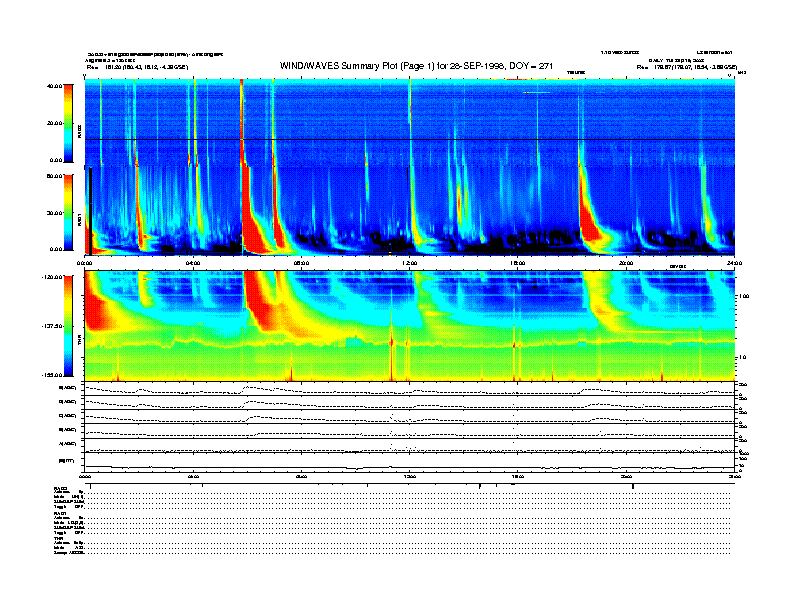Viewport: 792px width, 612px height.
Task: Click the 24:00 tick label under RAD1 spectrogram
Action: 734,263
